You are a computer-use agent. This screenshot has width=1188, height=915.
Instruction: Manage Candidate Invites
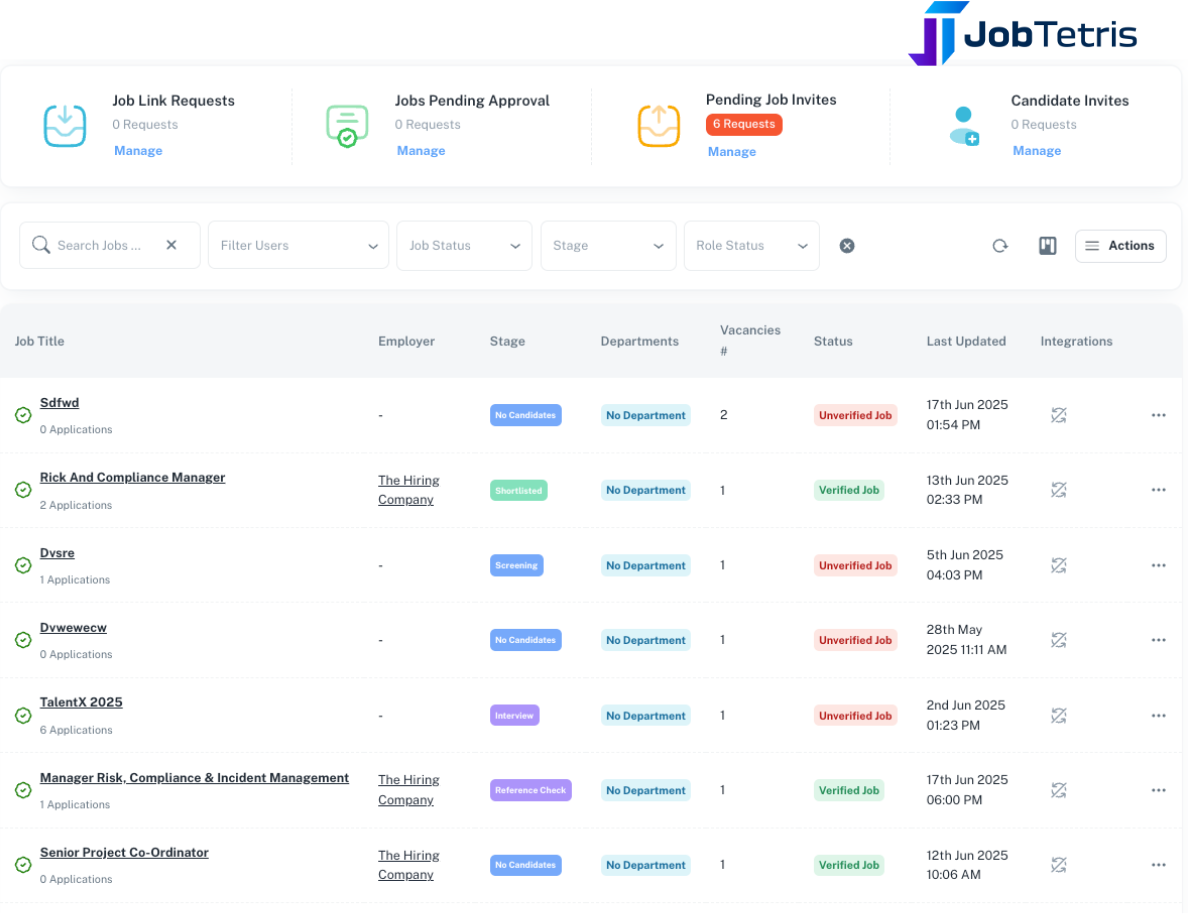(x=1036, y=151)
